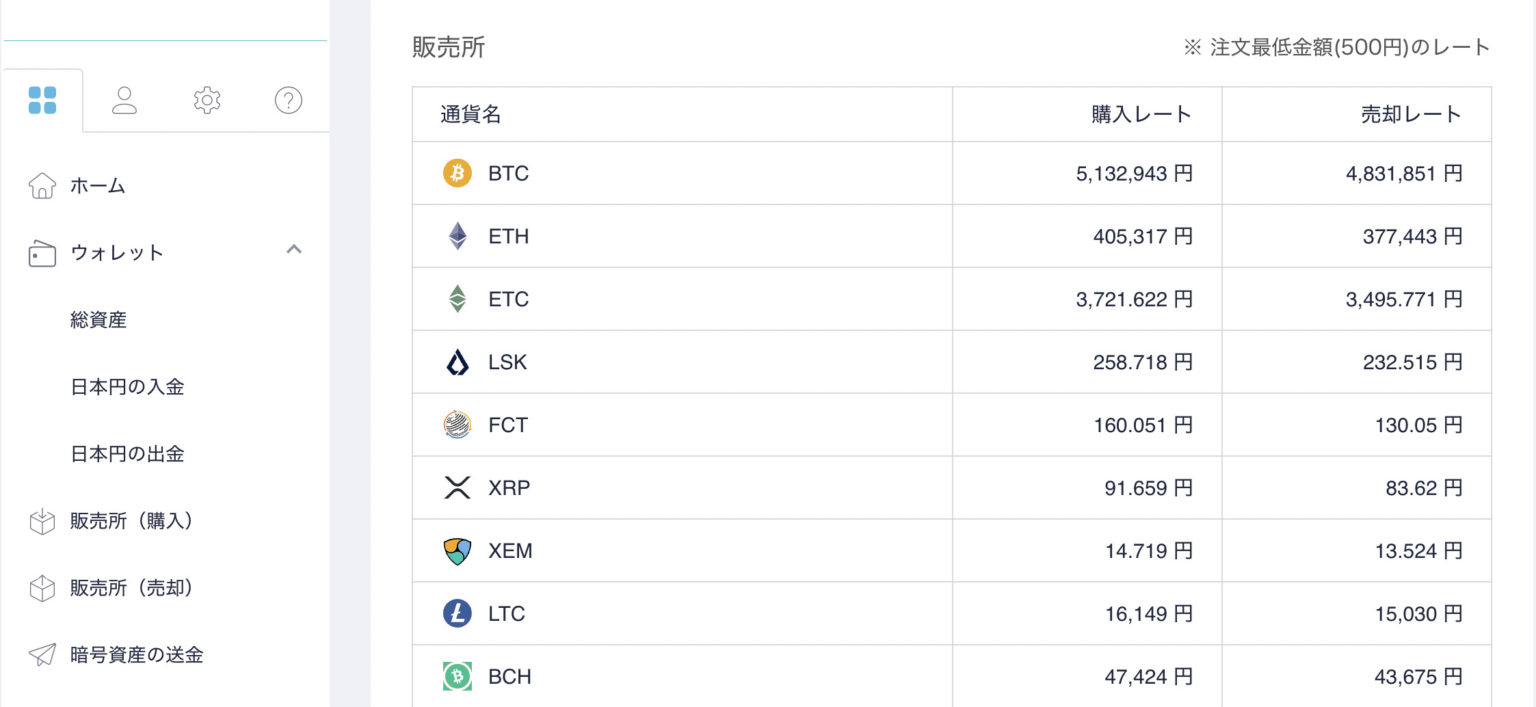Click the ETC purchase rate cell
Screen dimensions: 1536x707
(1133, 299)
